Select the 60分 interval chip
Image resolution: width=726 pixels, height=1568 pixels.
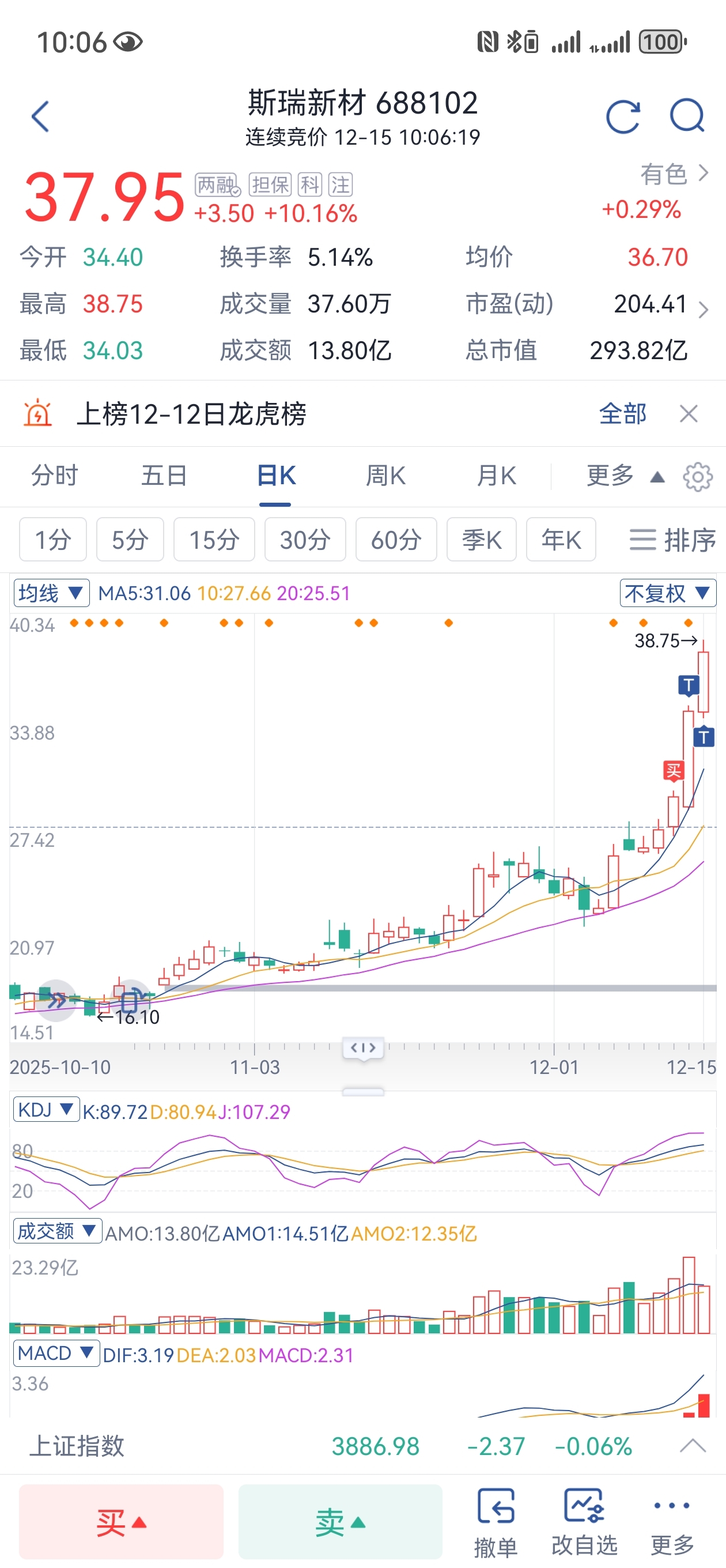396,540
